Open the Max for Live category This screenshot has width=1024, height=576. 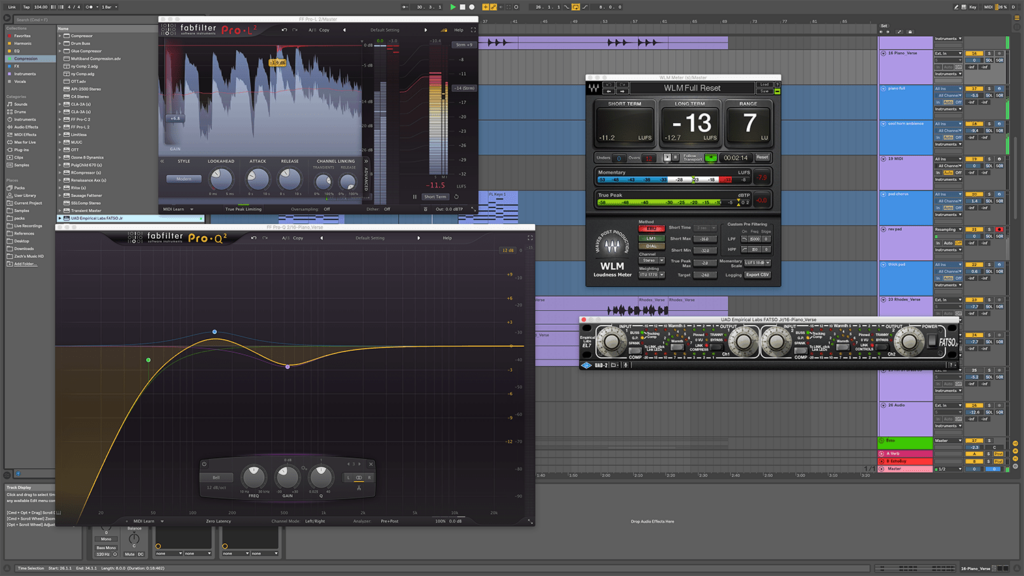pyautogui.click(x=25, y=142)
